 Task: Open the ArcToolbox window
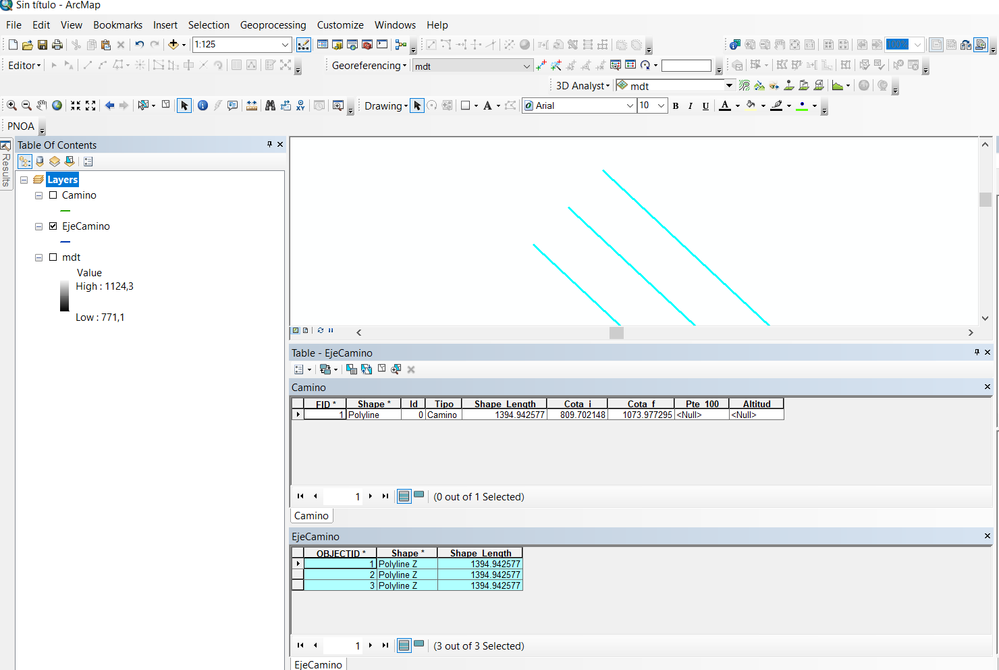pyautogui.click(x=367, y=45)
